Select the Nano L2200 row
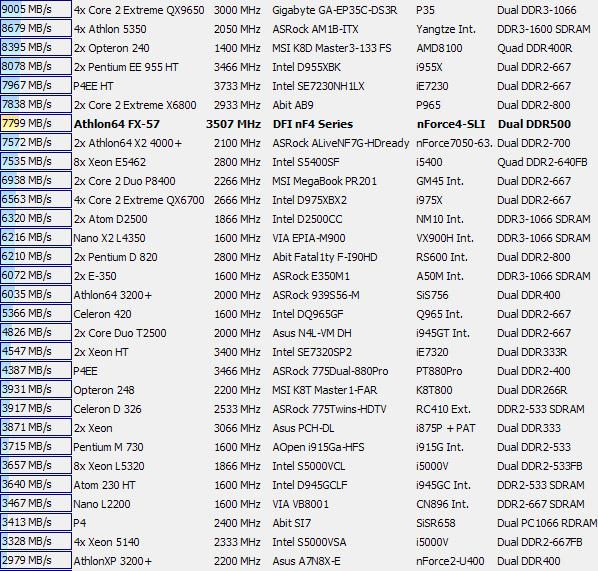 click(299, 505)
